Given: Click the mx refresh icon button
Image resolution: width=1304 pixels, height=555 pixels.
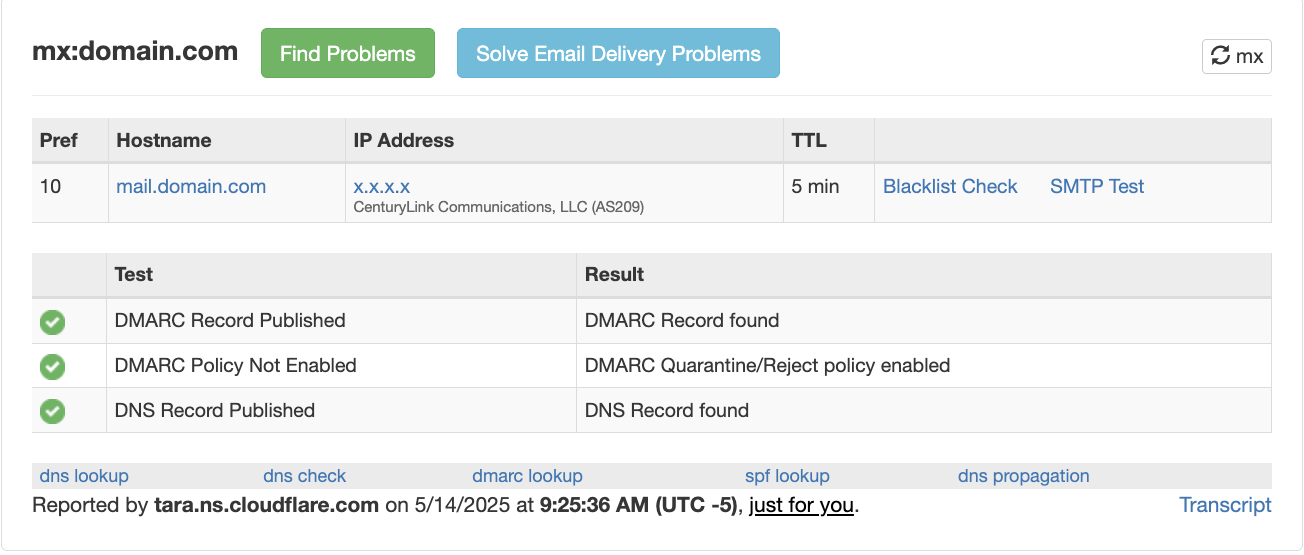Looking at the screenshot, I should click(1236, 56).
